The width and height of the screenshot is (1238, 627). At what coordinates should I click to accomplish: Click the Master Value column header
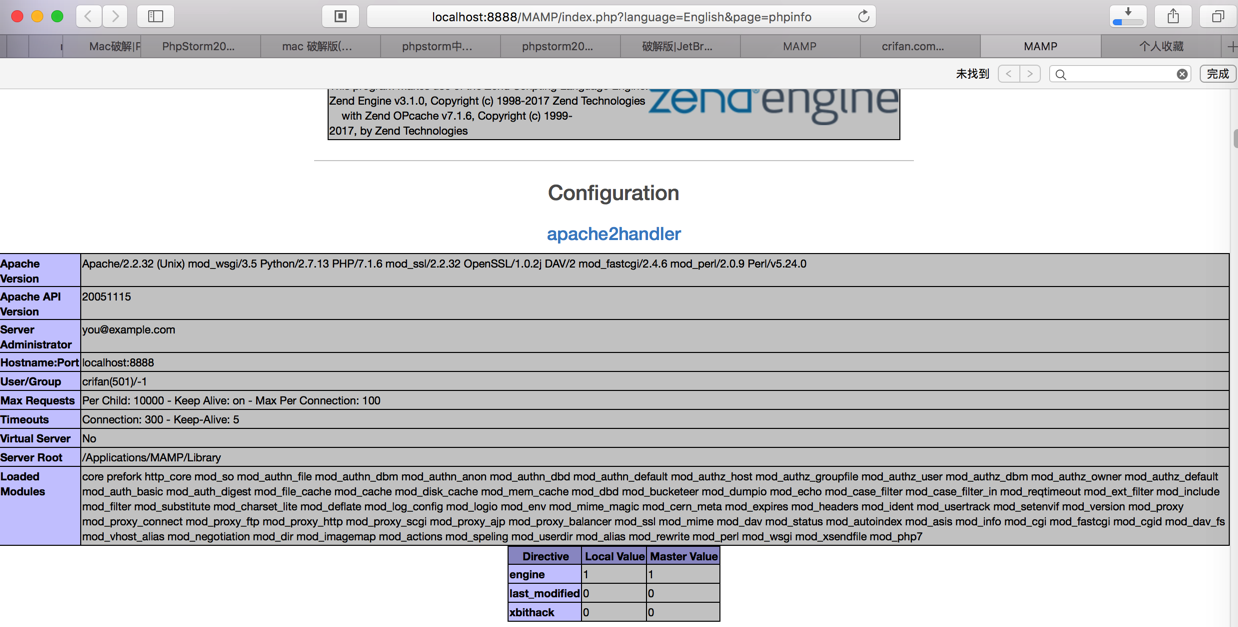pos(683,557)
